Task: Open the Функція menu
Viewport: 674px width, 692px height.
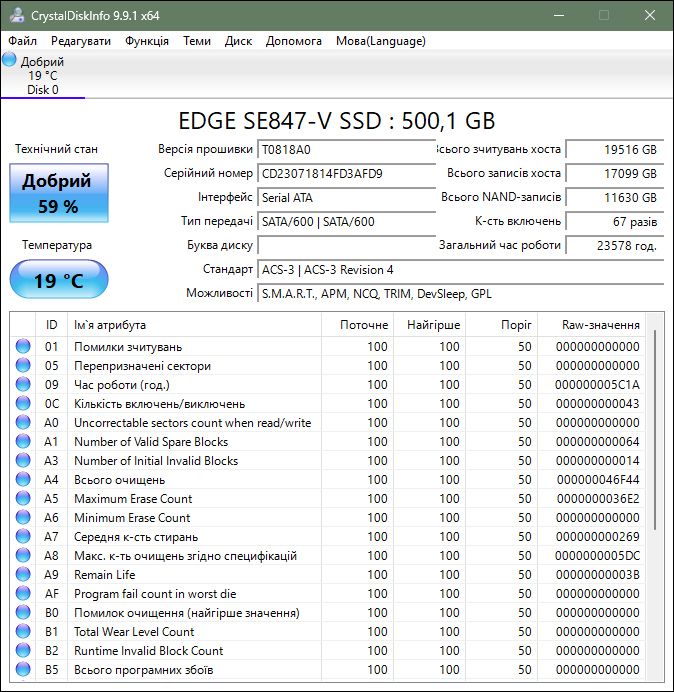Action: (147, 41)
